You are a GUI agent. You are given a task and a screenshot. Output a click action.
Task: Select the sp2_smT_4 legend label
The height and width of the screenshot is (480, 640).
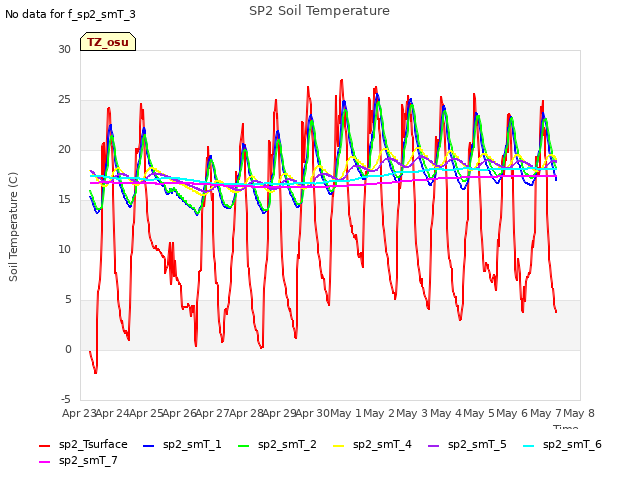(382, 444)
